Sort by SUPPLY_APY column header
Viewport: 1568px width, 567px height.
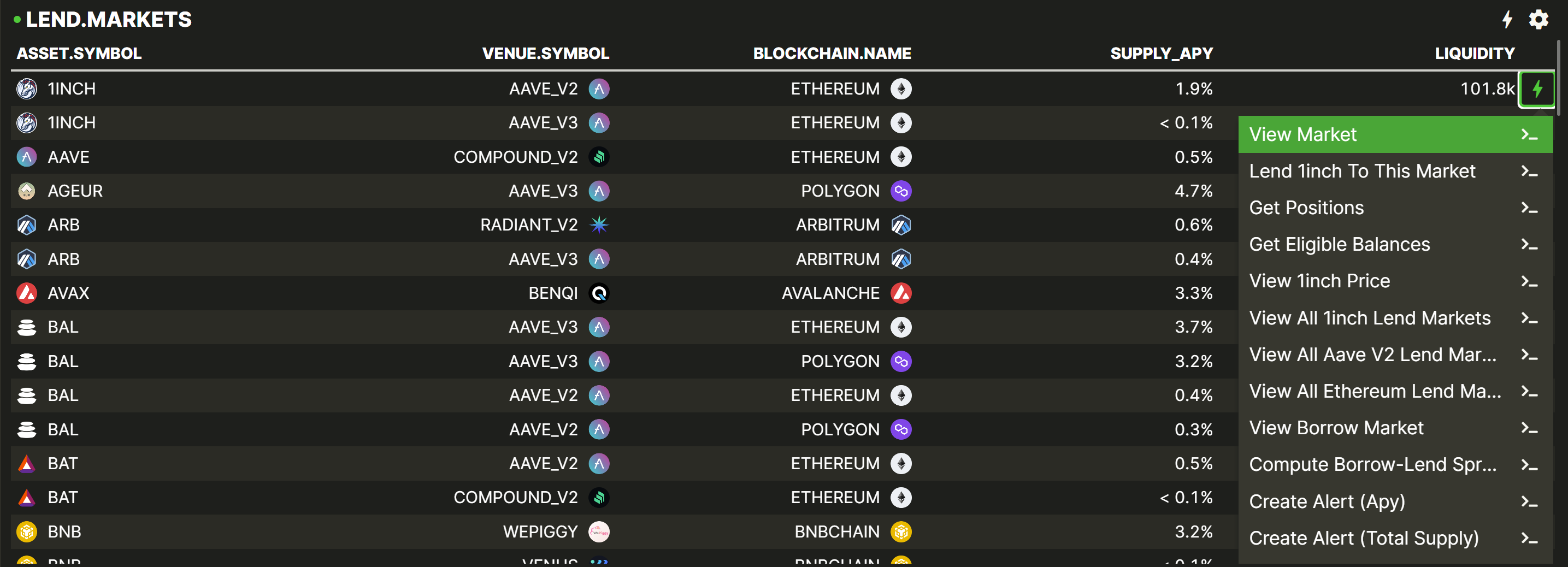[x=1161, y=54]
